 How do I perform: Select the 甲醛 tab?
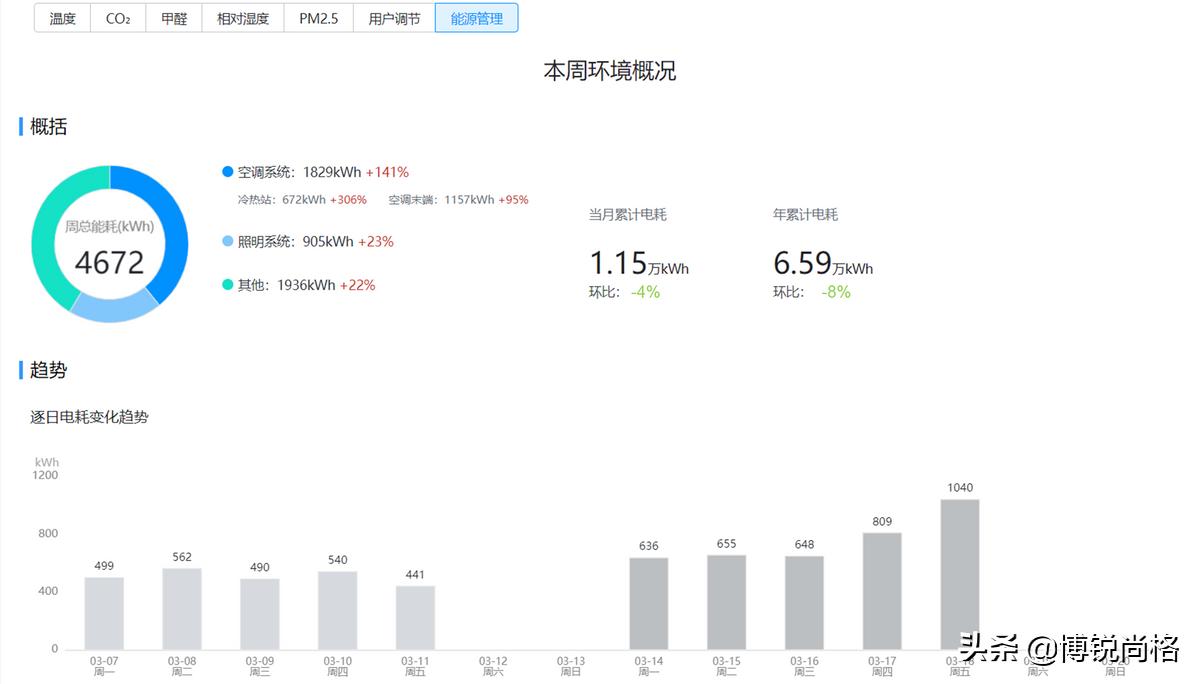172,17
